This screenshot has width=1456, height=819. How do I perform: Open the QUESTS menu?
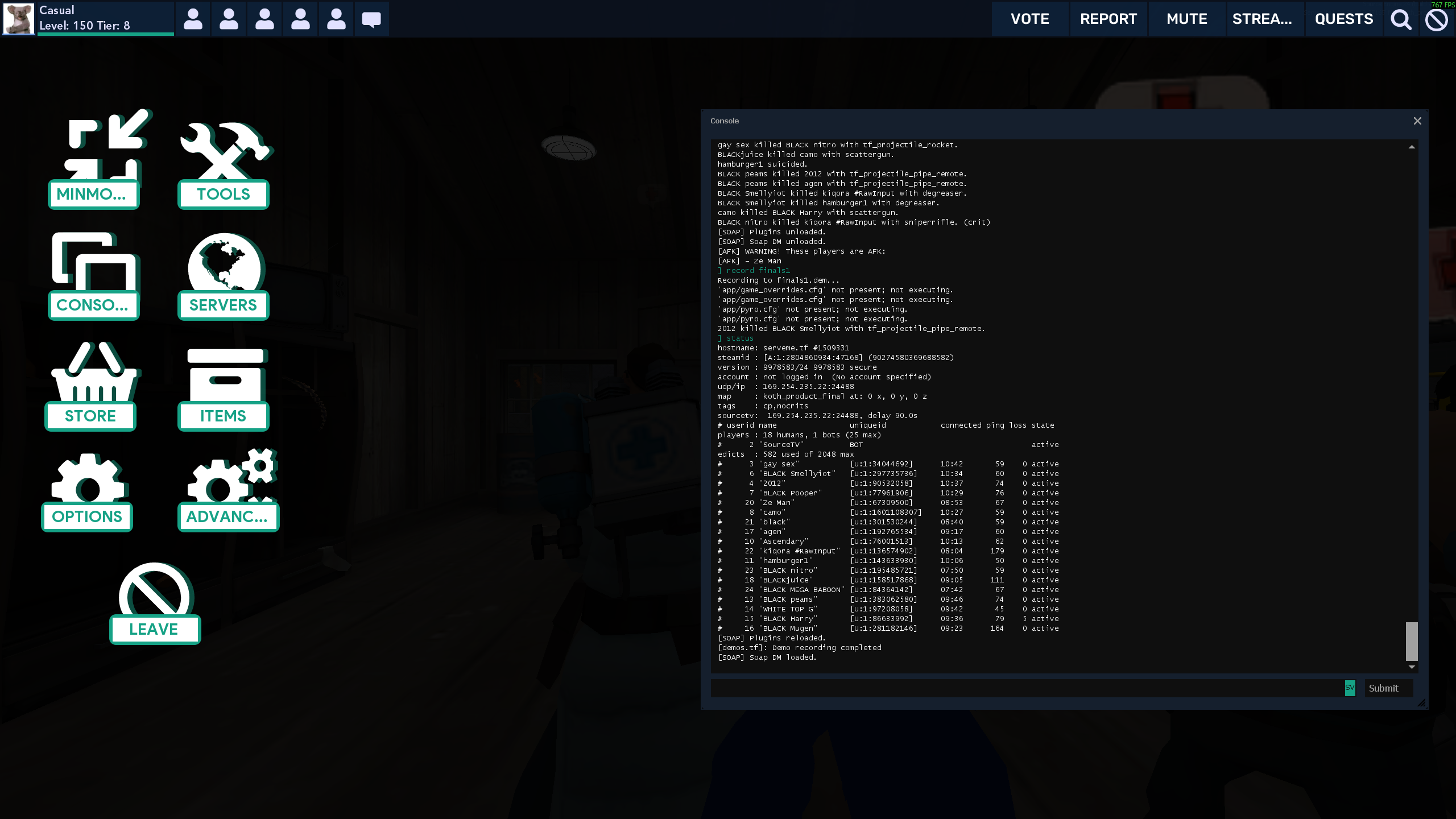tap(1343, 19)
